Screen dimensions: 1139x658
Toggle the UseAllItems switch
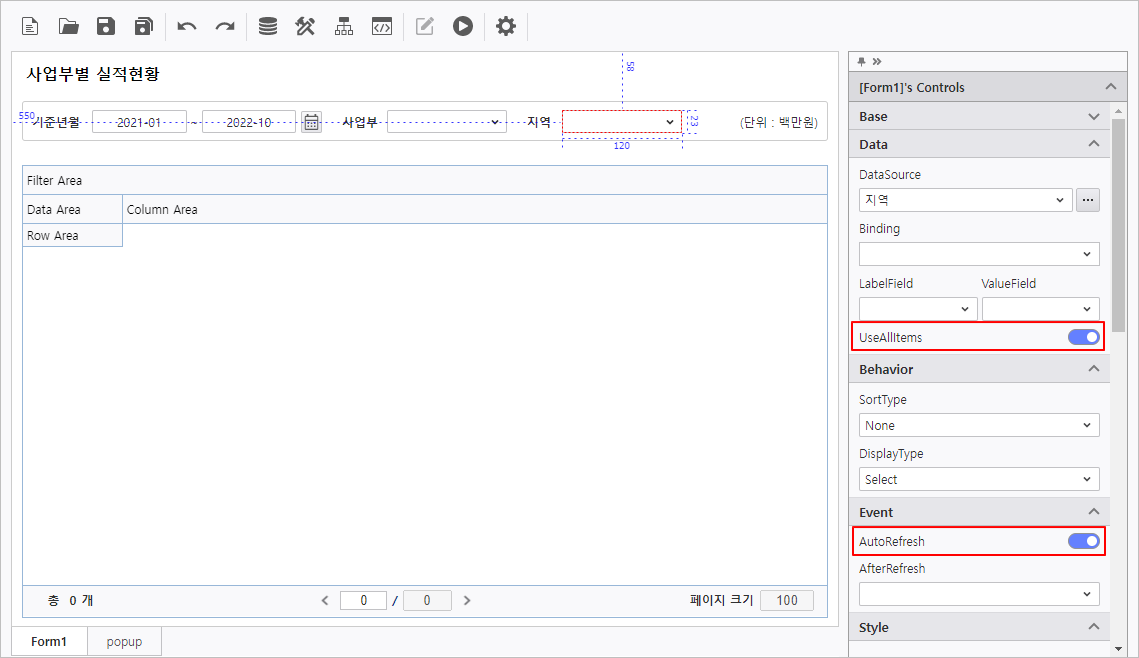(x=1083, y=337)
